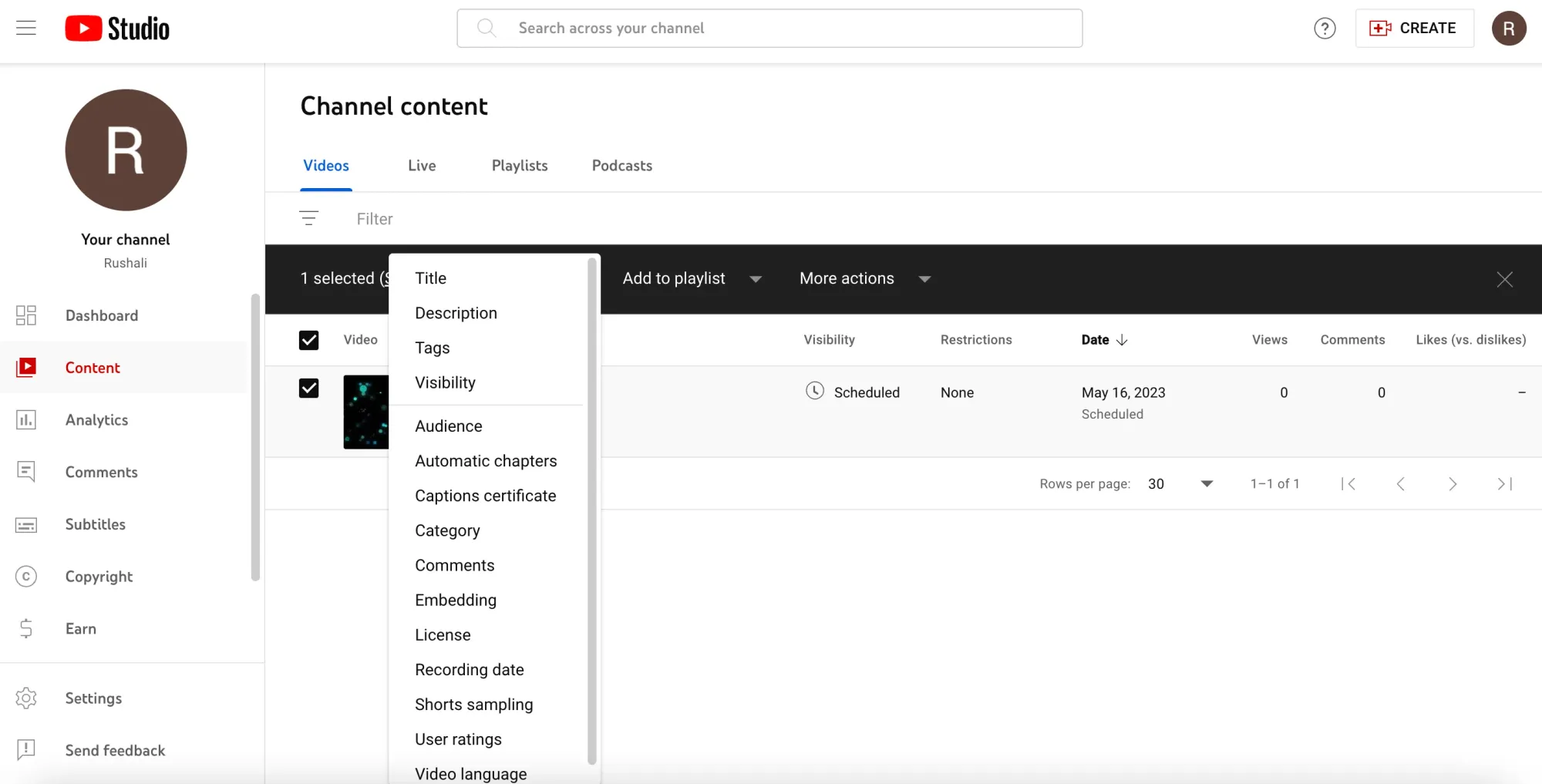
Task: Open the help question mark icon
Action: click(x=1324, y=29)
